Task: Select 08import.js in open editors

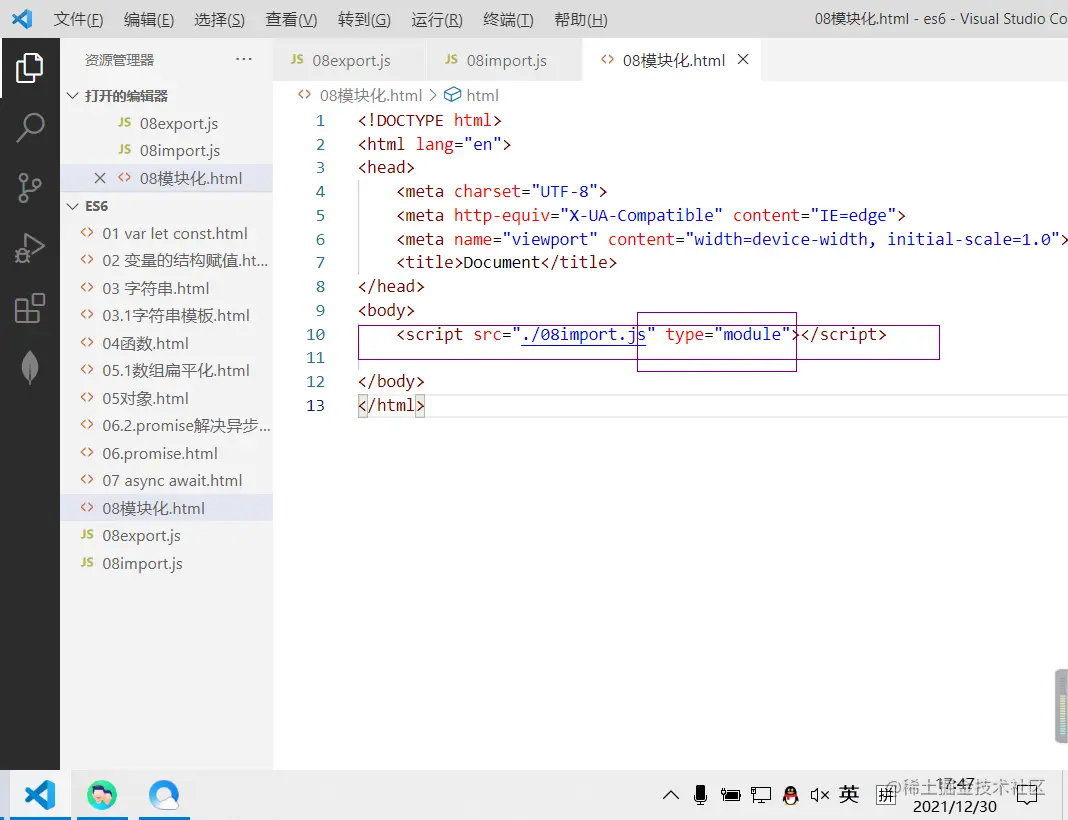Action: click(167, 151)
